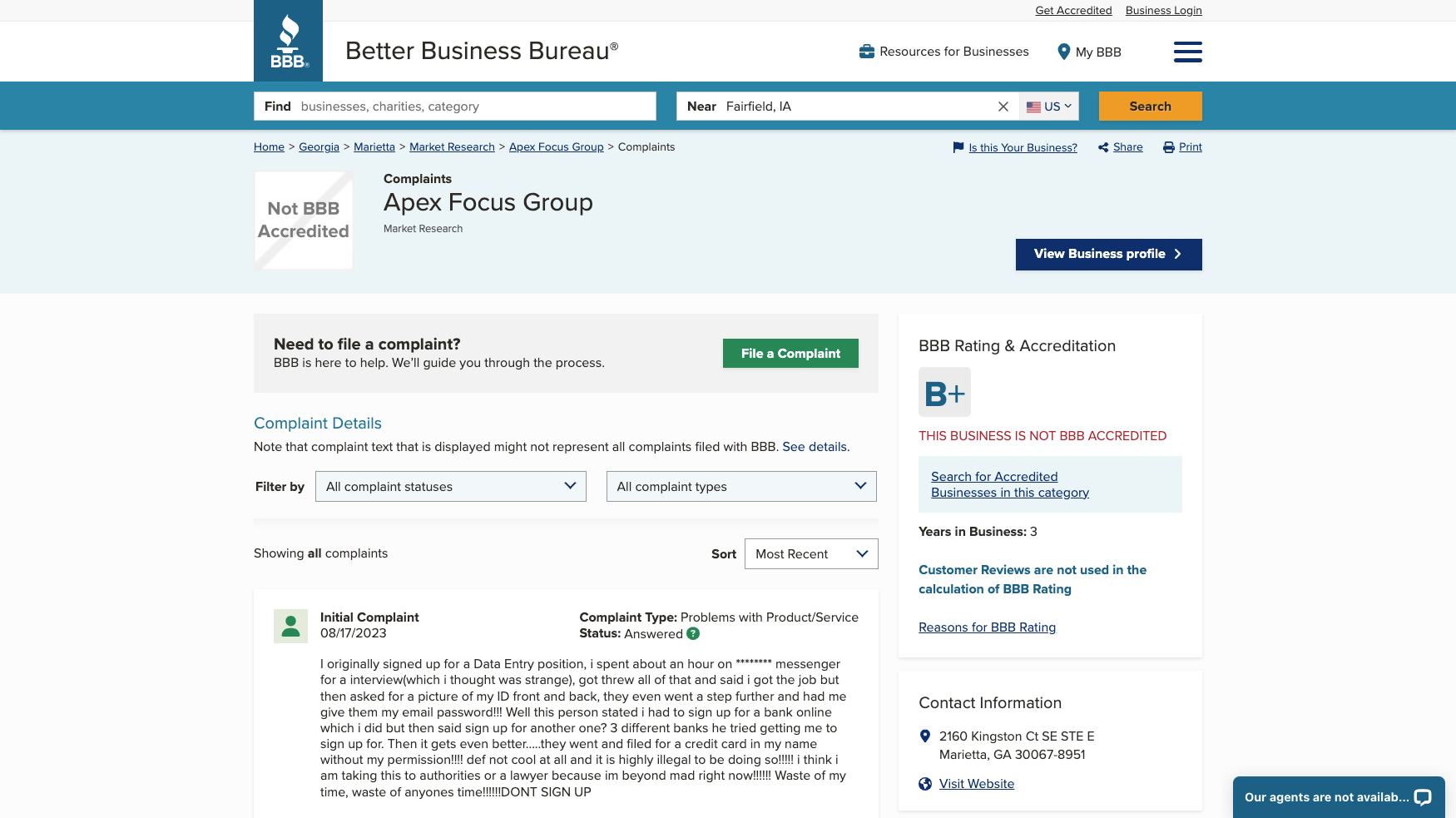The image size is (1456, 818).
Task: Go to the Marietta breadcrumb
Action: pyautogui.click(x=374, y=147)
